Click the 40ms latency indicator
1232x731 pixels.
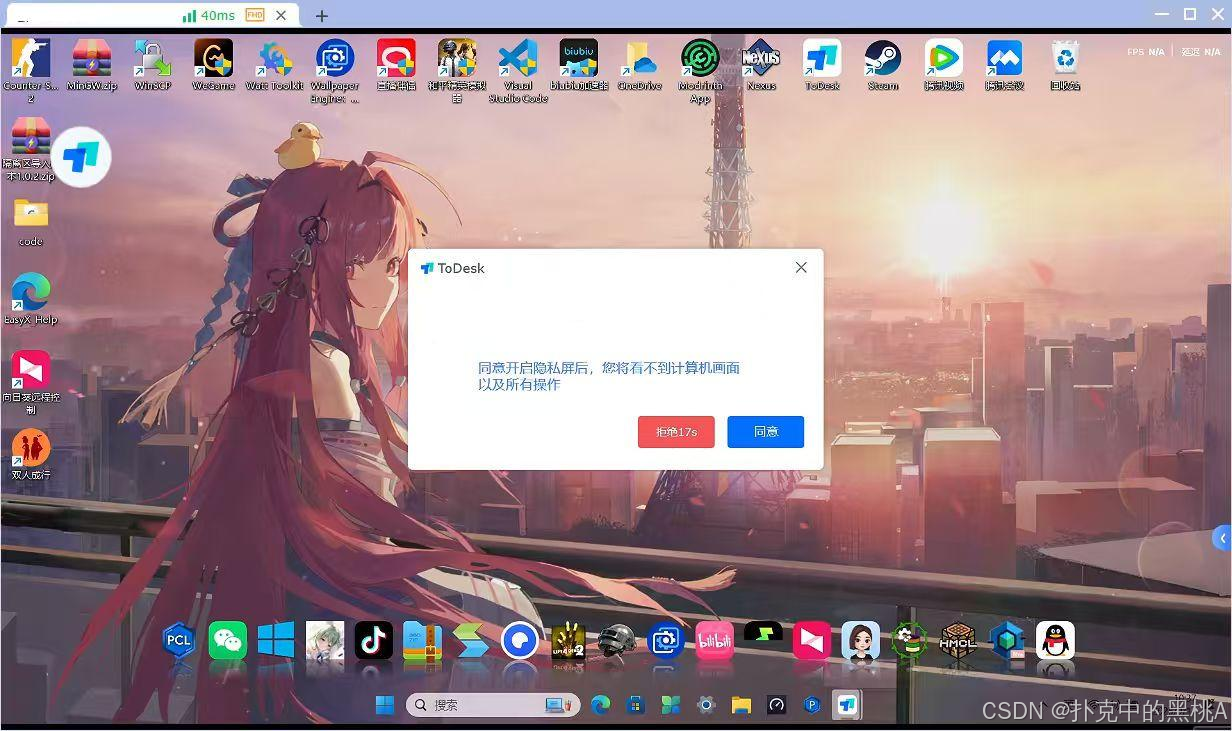(209, 15)
